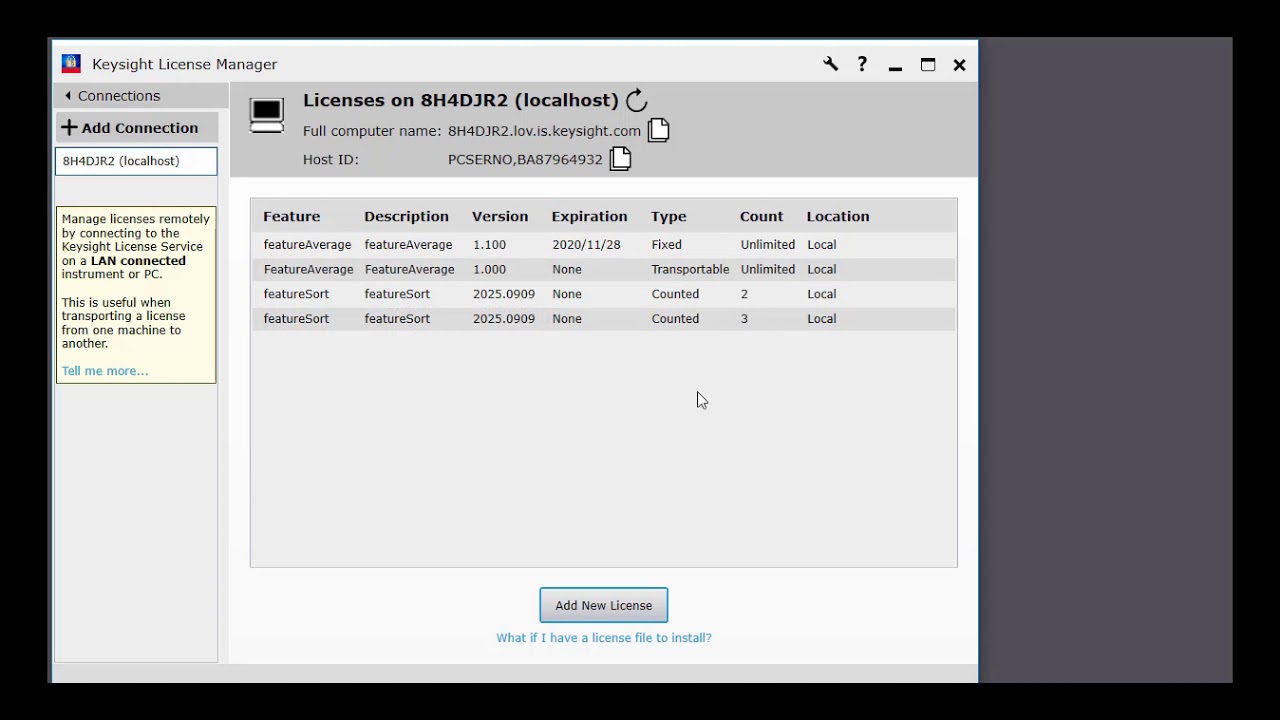Image resolution: width=1280 pixels, height=720 pixels.
Task: Sort by Location column header
Action: pyautogui.click(x=838, y=216)
